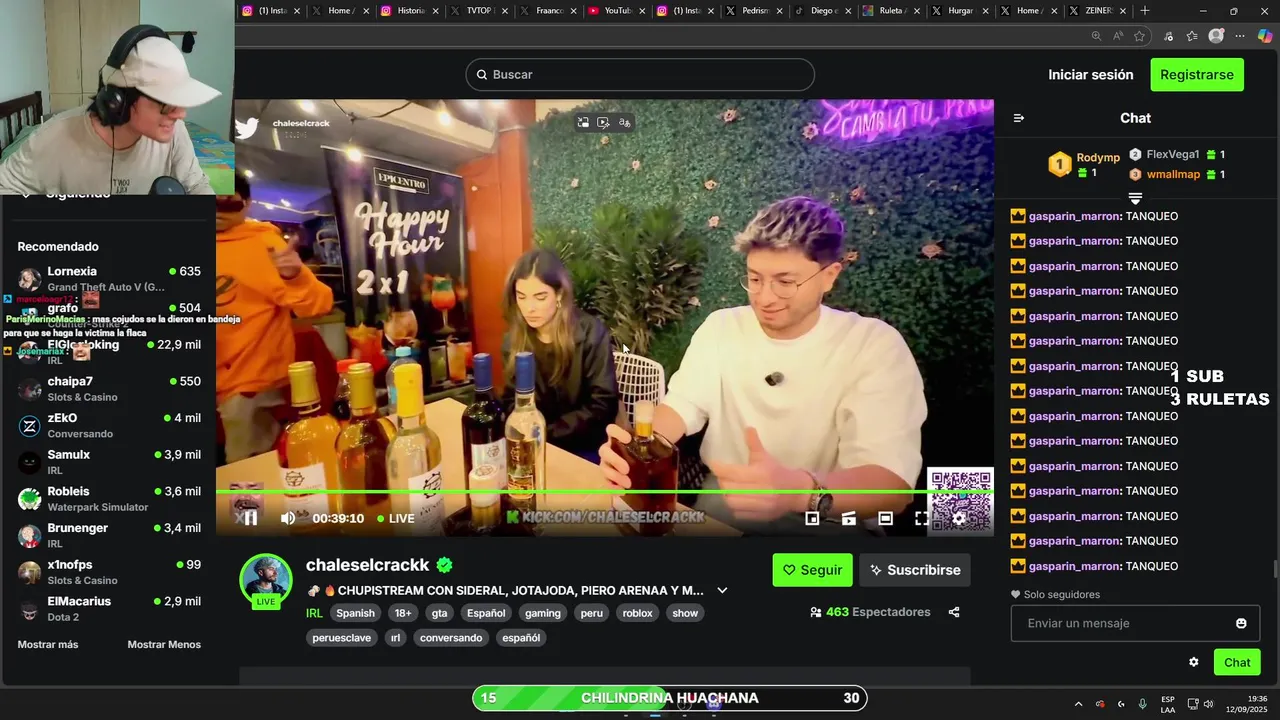The height and width of the screenshot is (720, 1280).
Task: Open Lornexia recommended channel
Action: tap(108, 278)
